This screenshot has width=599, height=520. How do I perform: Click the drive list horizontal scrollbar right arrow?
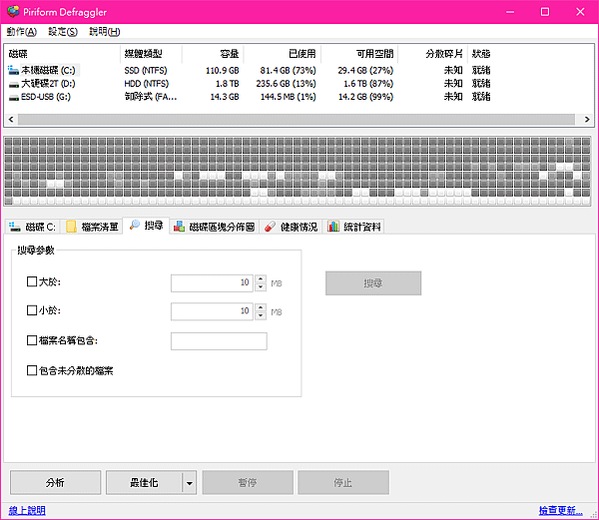coord(587,120)
